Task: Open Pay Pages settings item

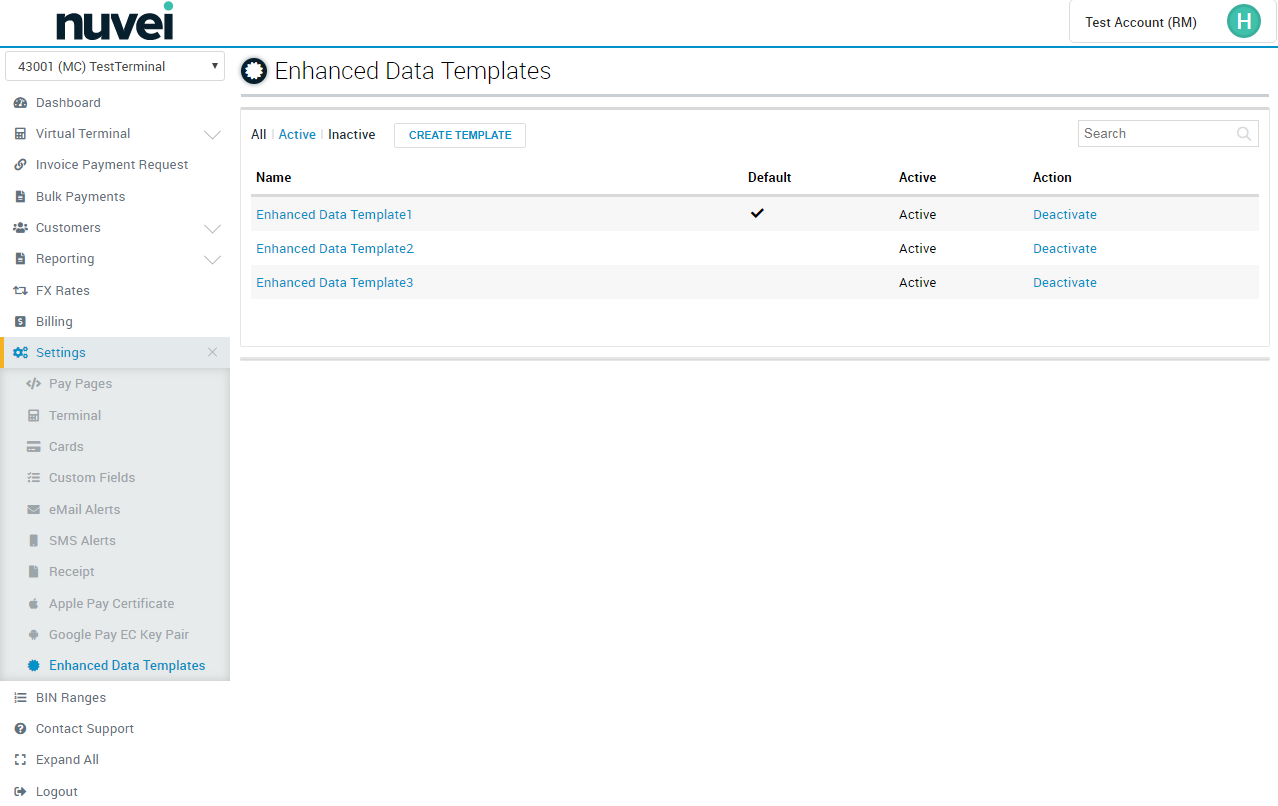Action: (81, 384)
